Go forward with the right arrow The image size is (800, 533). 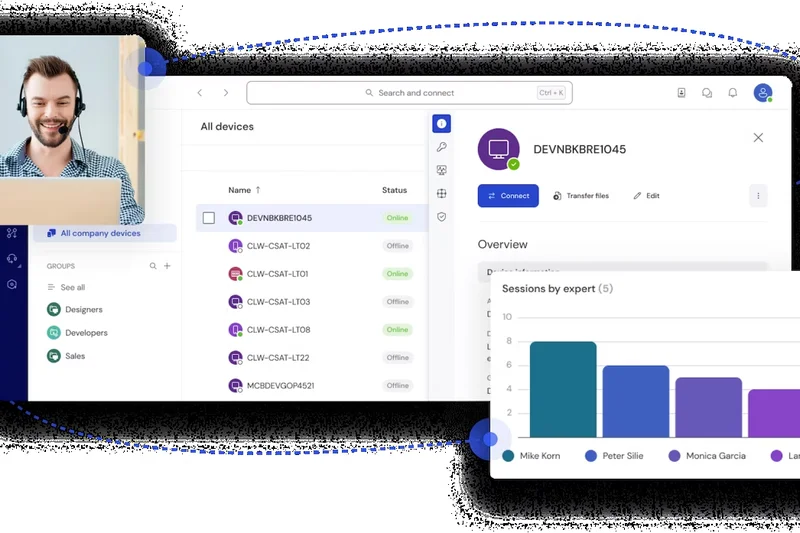click(226, 93)
